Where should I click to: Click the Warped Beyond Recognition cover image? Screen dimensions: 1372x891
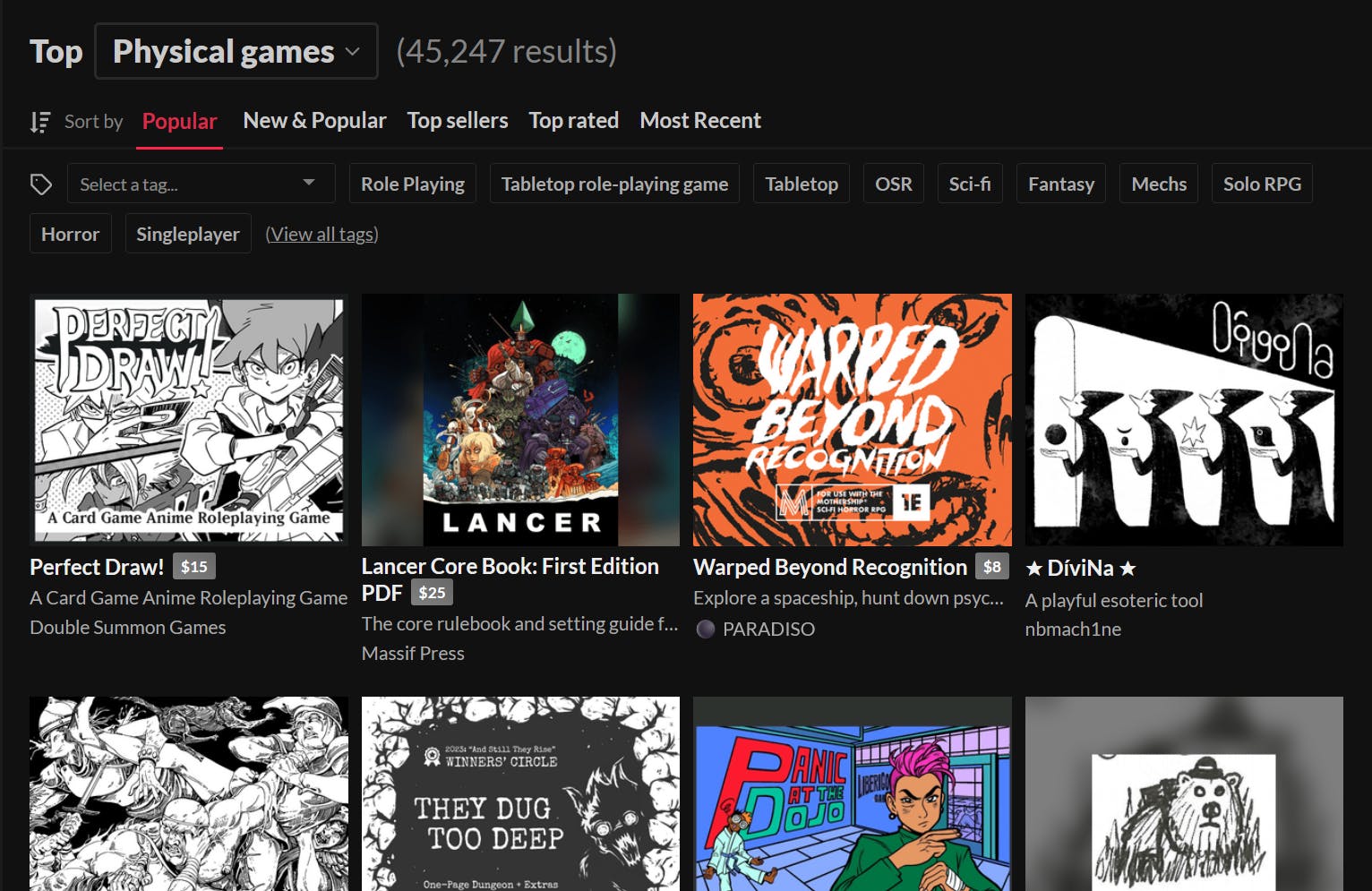pyautogui.click(x=852, y=420)
